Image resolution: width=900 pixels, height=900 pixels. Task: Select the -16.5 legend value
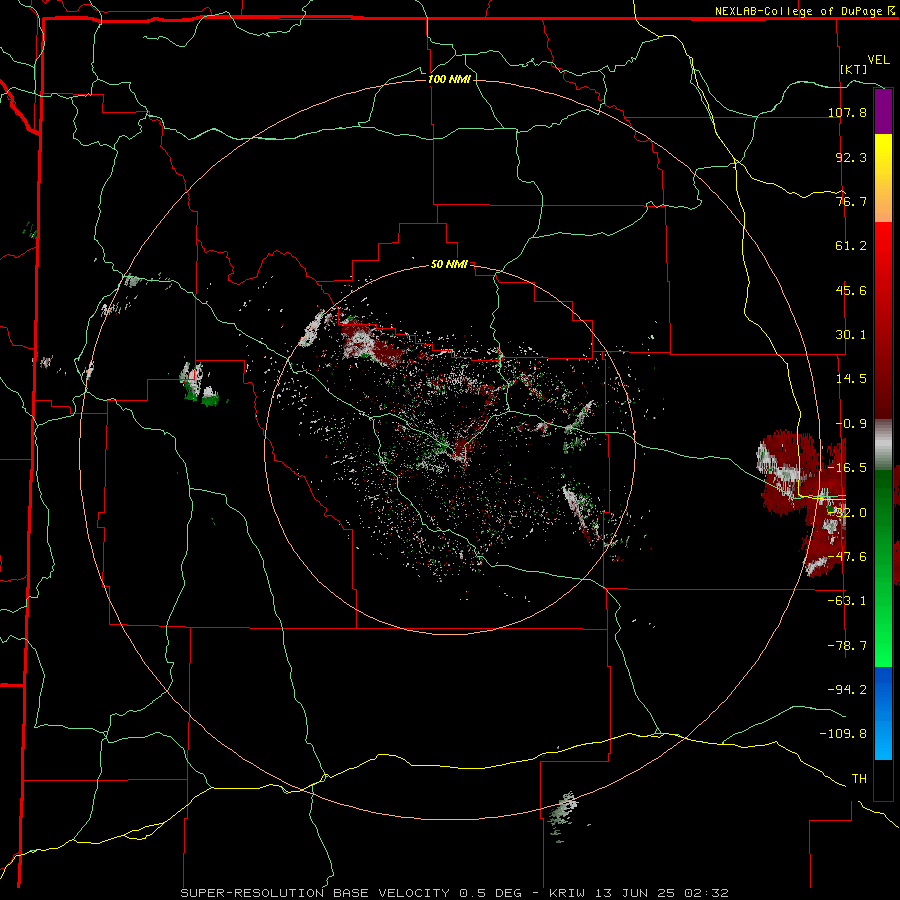pyautogui.click(x=847, y=468)
